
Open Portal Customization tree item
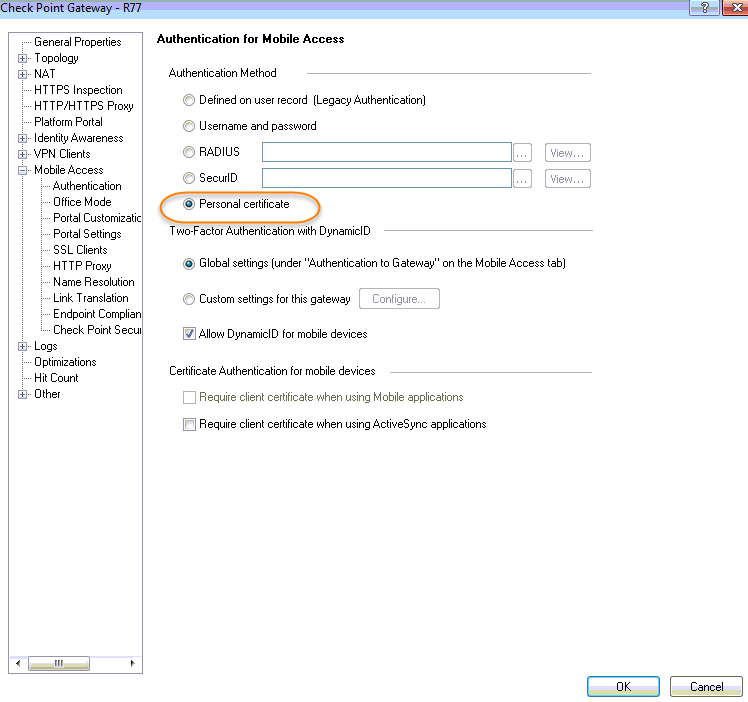pos(97,218)
